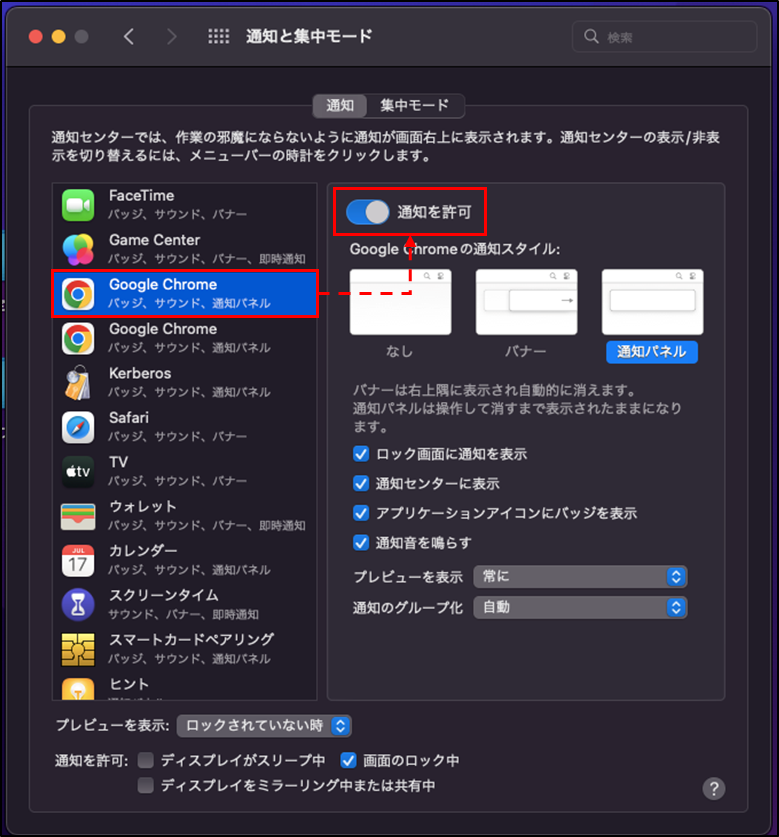Enable ディスプレイをミラーリング中または共有中 checkbox

tap(146, 785)
